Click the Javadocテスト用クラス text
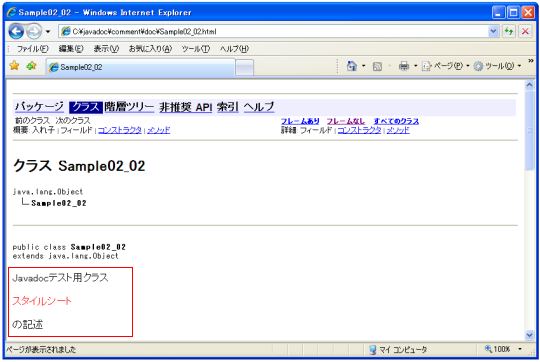Viewport: 540px width, 362px height. tap(60, 278)
